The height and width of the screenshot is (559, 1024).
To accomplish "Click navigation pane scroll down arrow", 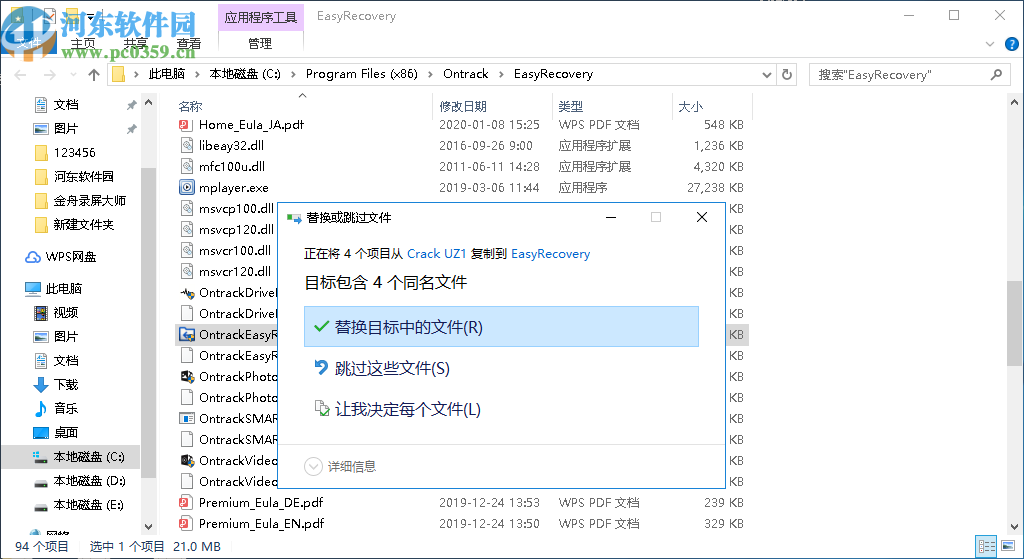I will [x=148, y=526].
